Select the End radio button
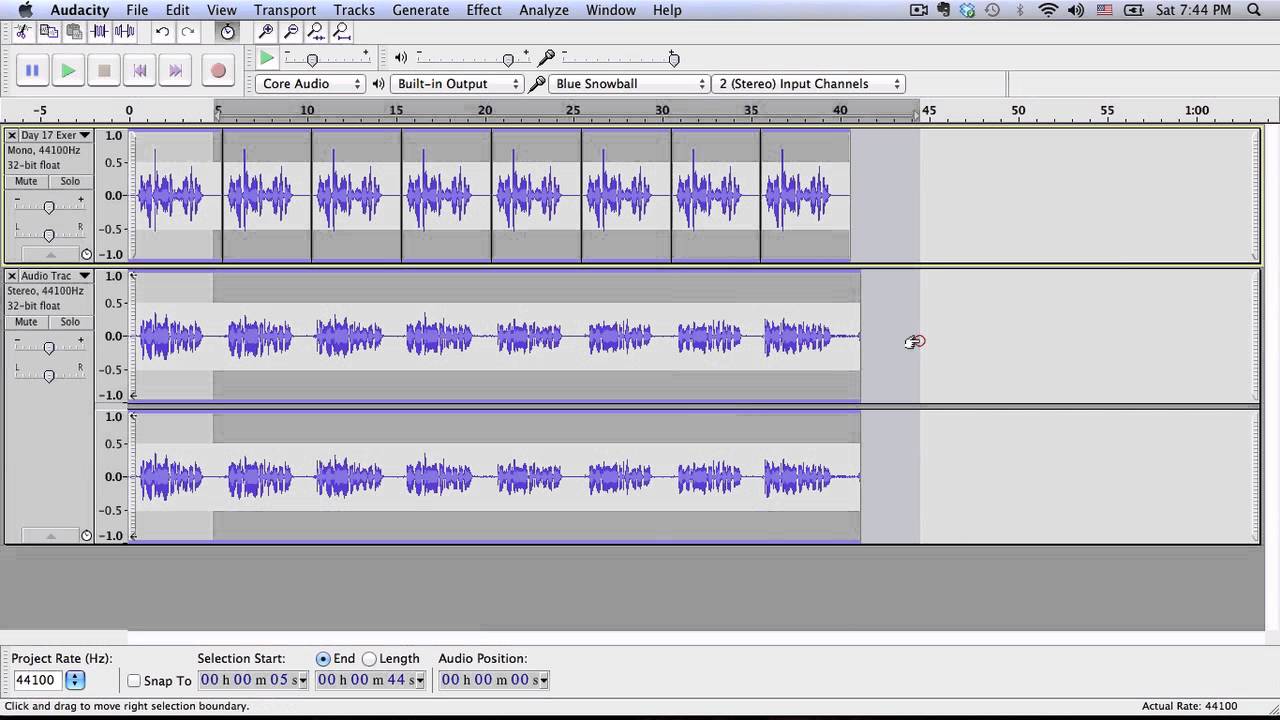Screen dimensions: 1280x720 point(323,659)
